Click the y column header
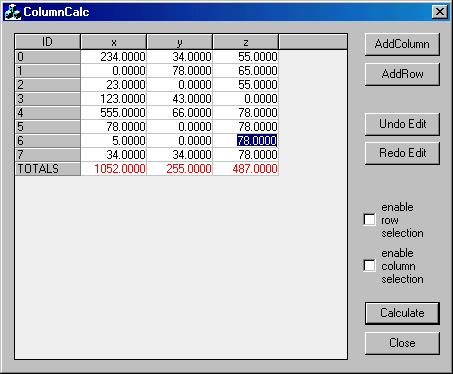The width and height of the screenshot is (453, 374). [x=179, y=42]
